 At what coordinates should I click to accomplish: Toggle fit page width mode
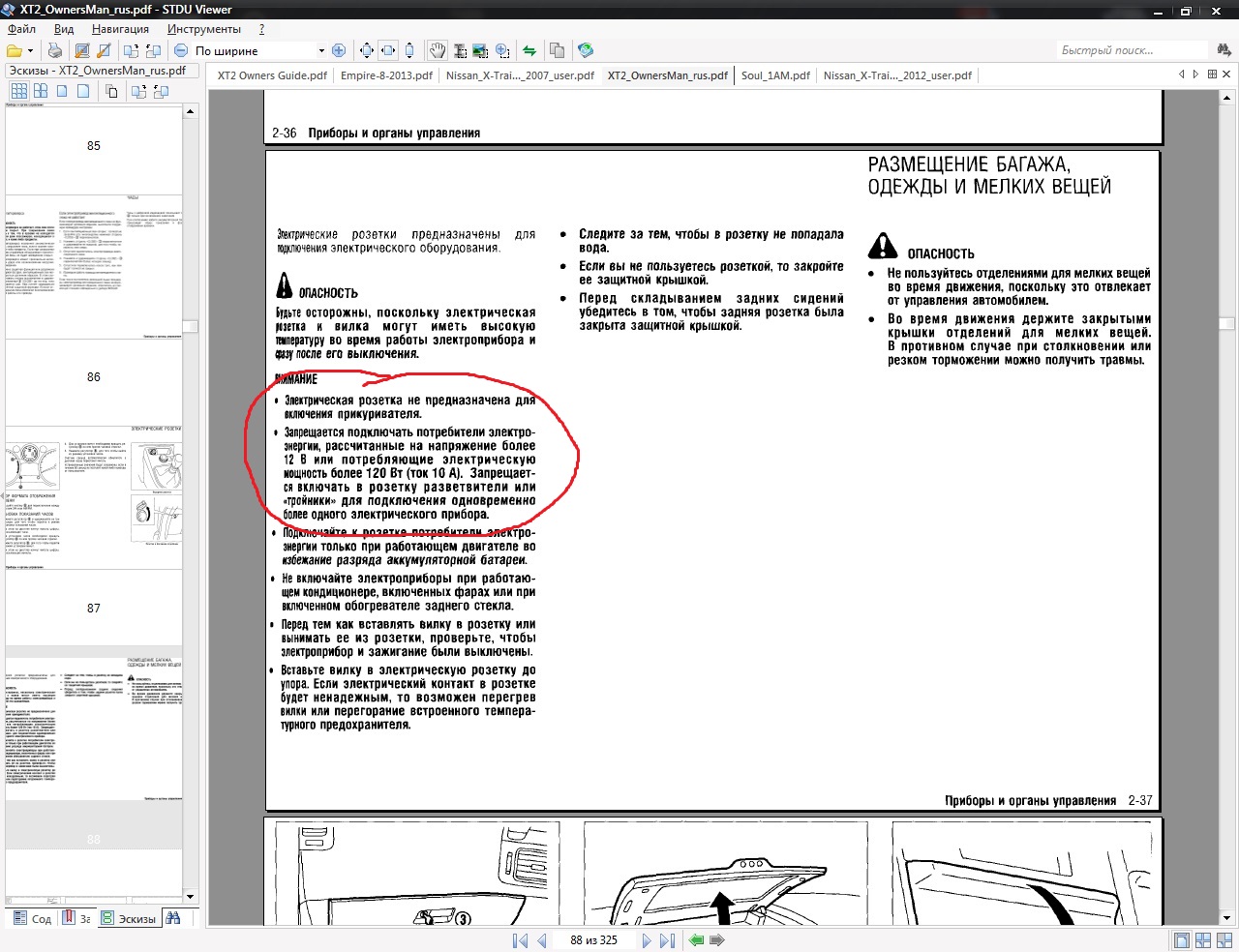(388, 50)
